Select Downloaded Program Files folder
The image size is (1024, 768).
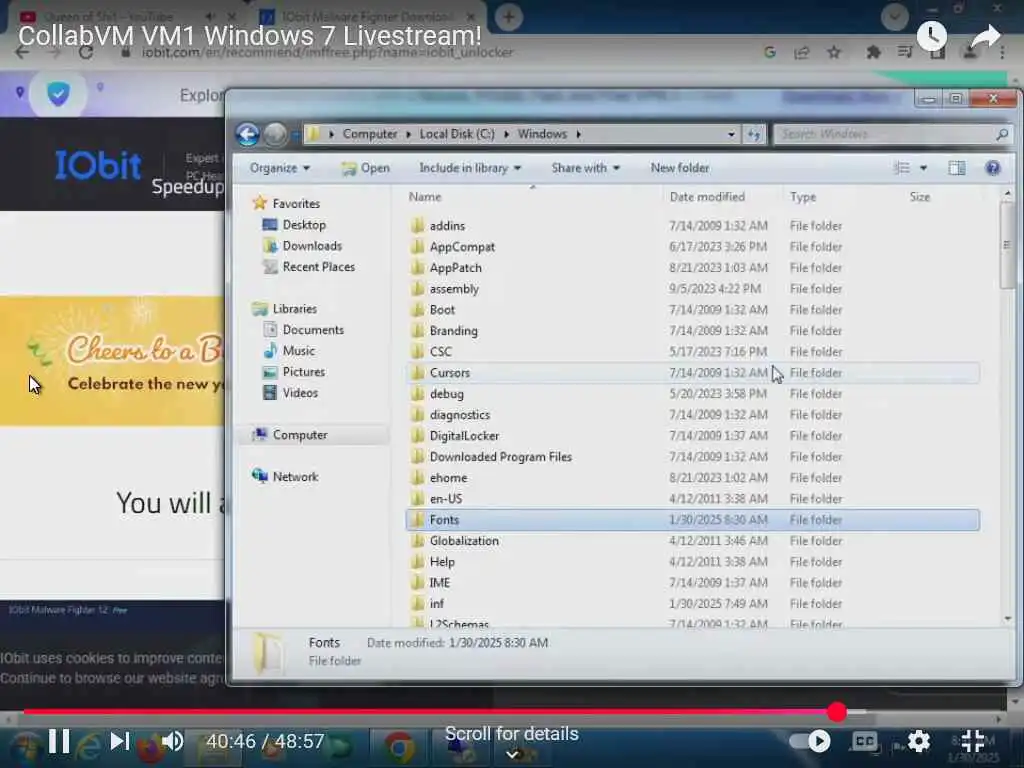coord(500,456)
